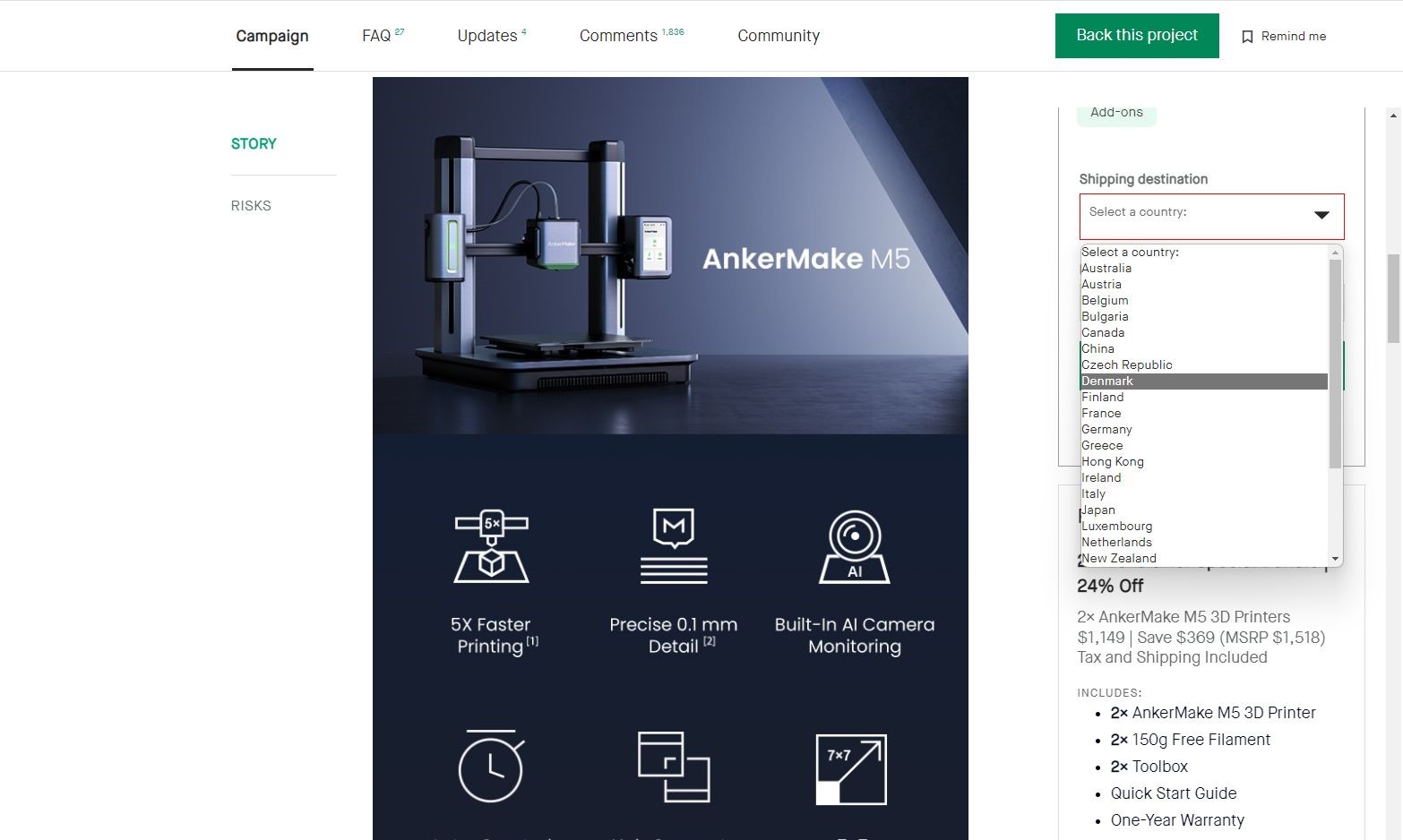Click the AnkerMake M5 printer banner image
Image resolution: width=1403 pixels, height=840 pixels.
click(670, 255)
